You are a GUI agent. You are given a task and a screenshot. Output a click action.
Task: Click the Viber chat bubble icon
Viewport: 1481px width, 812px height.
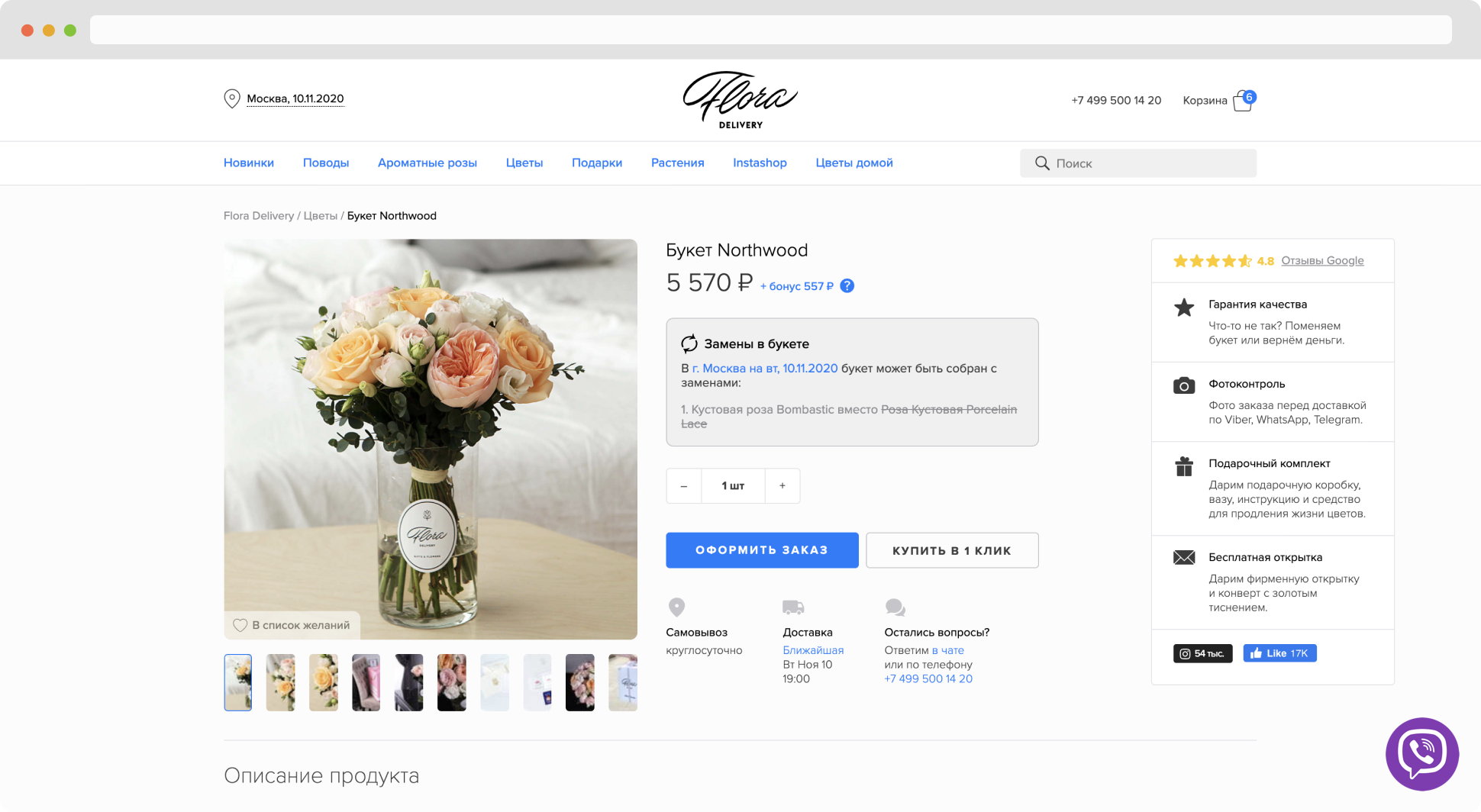pyautogui.click(x=1421, y=754)
